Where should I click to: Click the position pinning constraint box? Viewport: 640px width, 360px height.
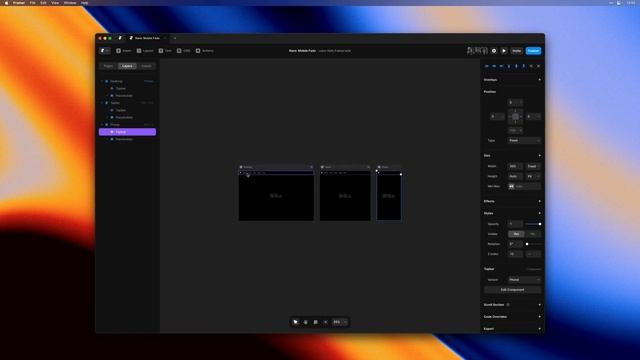516,116
